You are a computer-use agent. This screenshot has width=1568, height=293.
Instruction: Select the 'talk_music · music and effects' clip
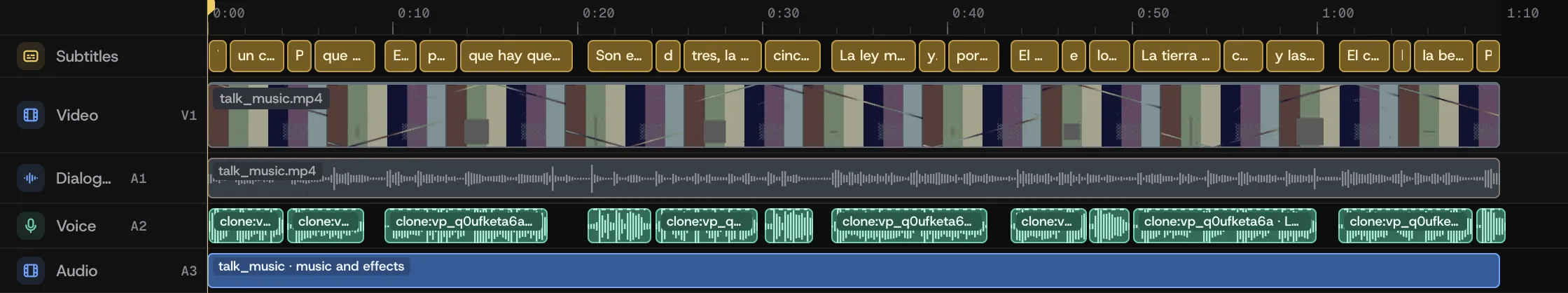854,271
